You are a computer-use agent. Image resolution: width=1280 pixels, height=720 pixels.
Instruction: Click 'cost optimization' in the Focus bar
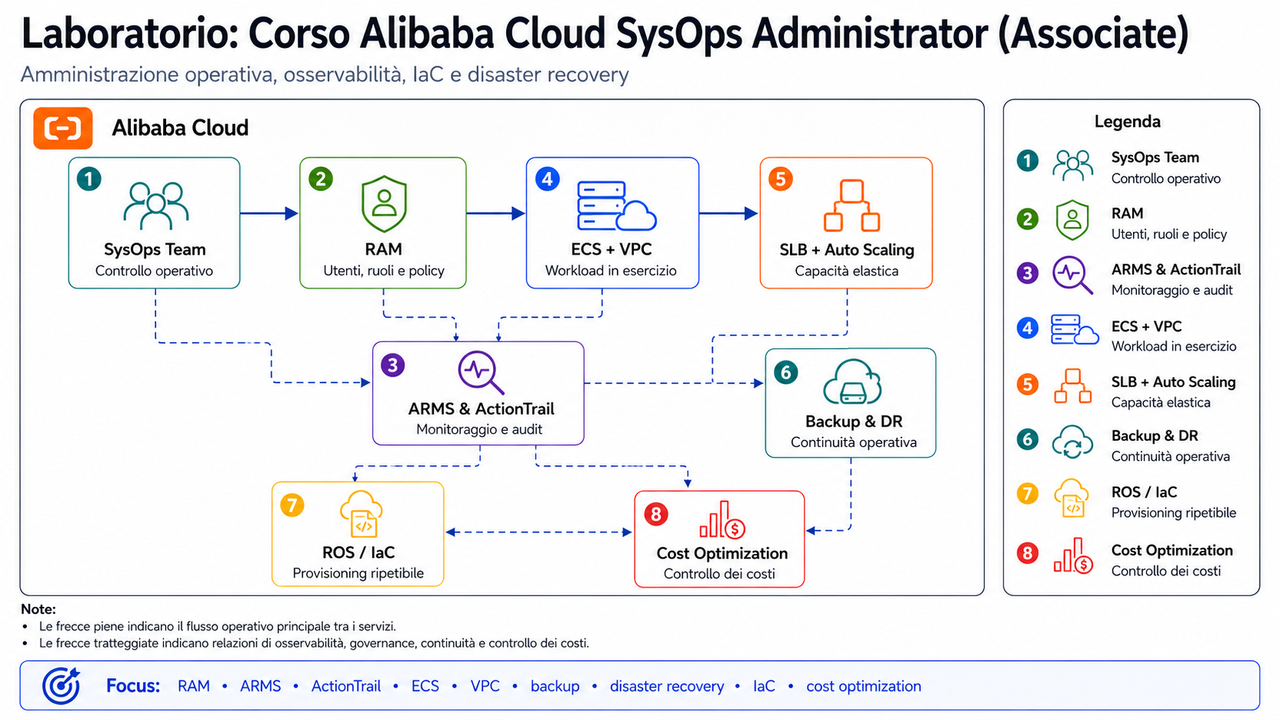point(864,686)
